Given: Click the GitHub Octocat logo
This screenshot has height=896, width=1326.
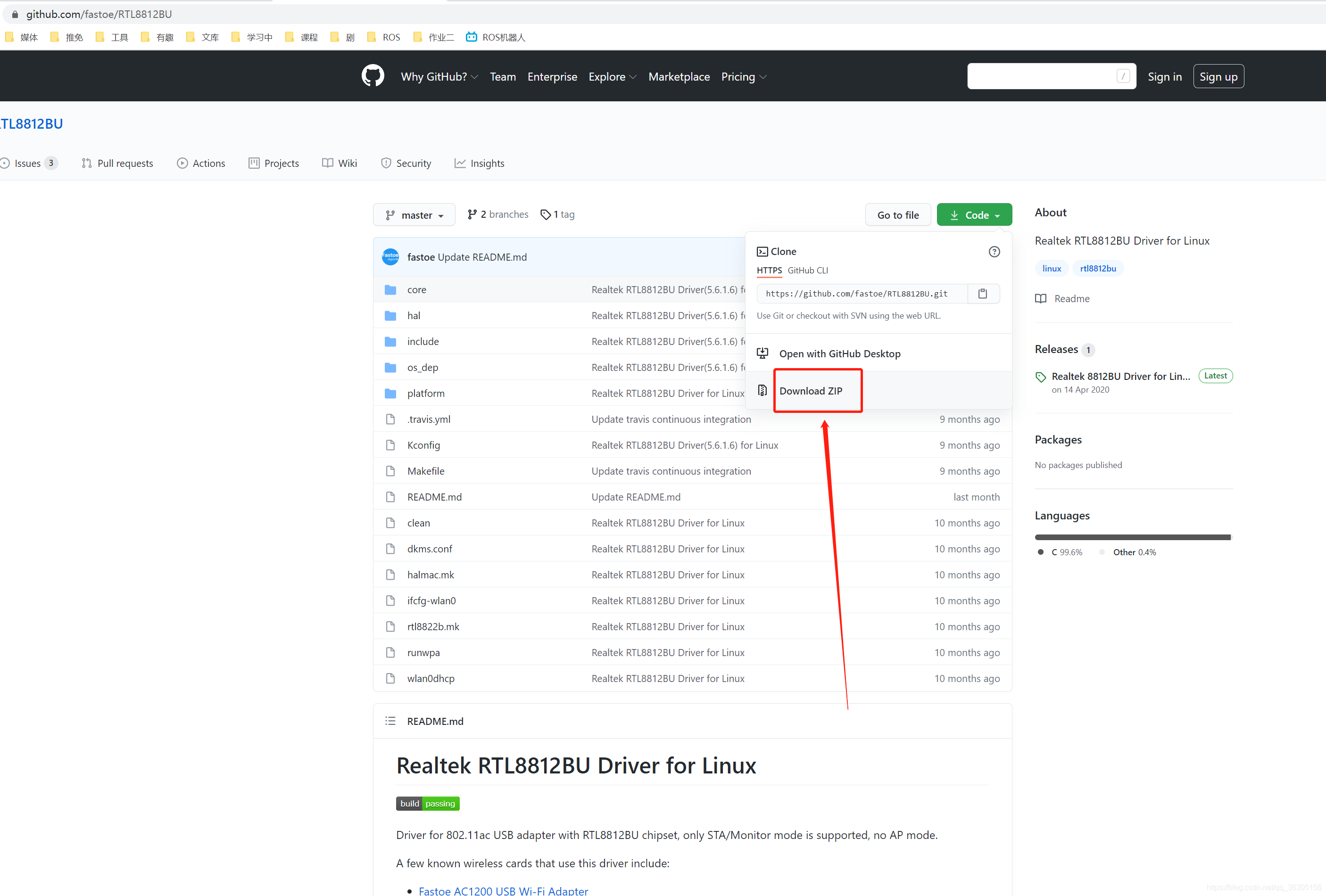Looking at the screenshot, I should [x=373, y=76].
